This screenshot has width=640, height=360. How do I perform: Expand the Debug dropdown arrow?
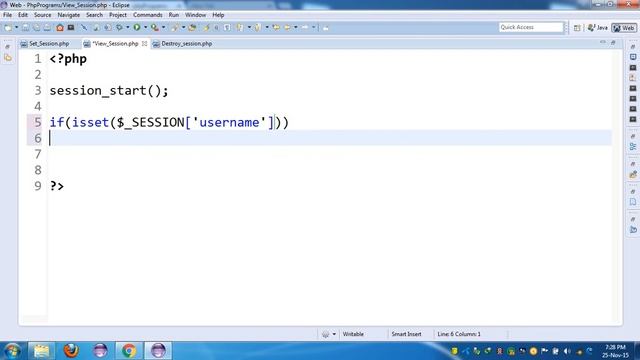[127, 28]
